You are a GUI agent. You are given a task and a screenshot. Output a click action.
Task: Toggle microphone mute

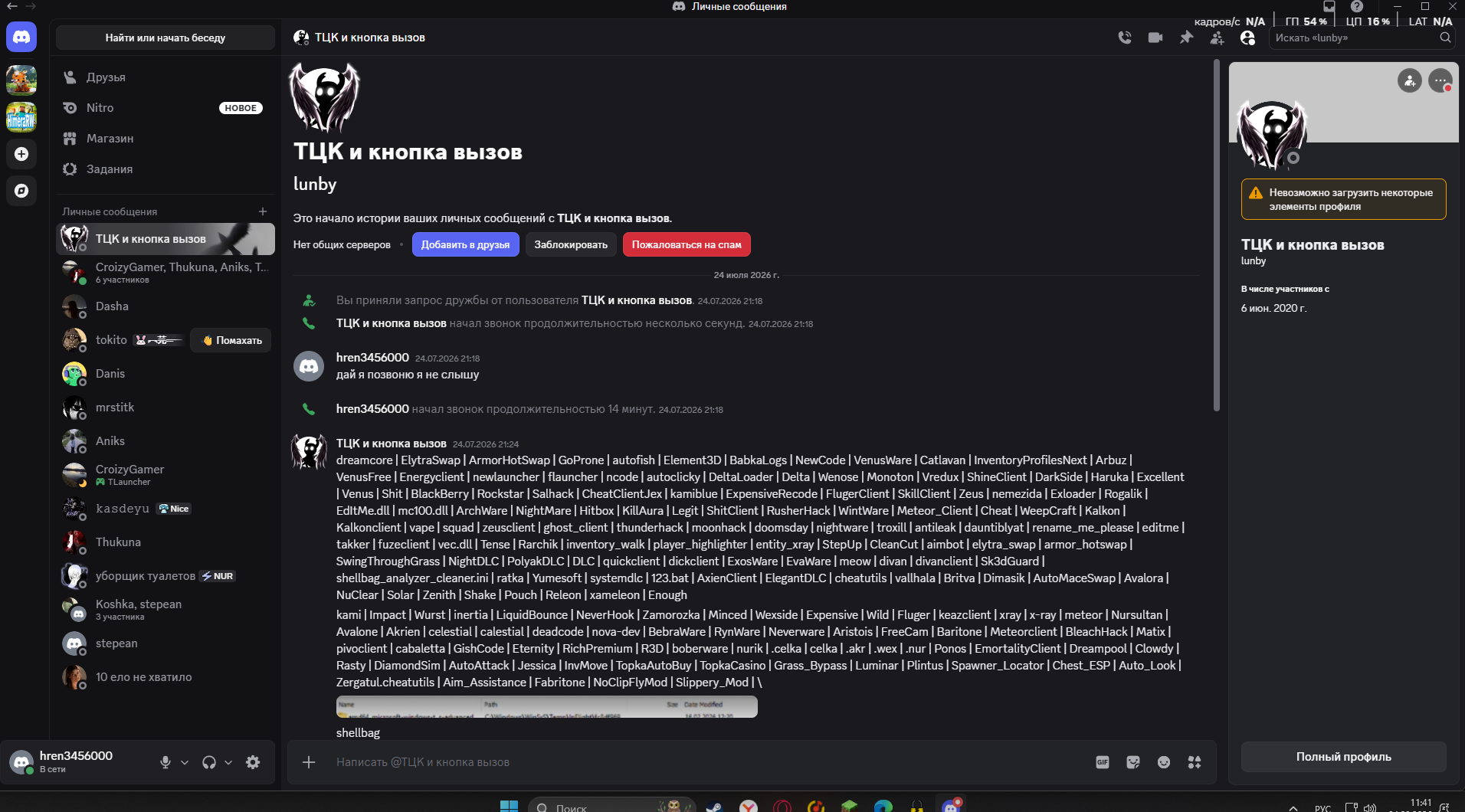pyautogui.click(x=166, y=762)
